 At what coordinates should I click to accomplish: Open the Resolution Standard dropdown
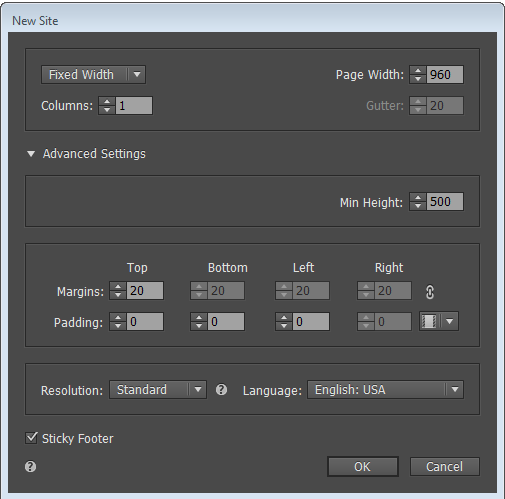[x=158, y=389]
